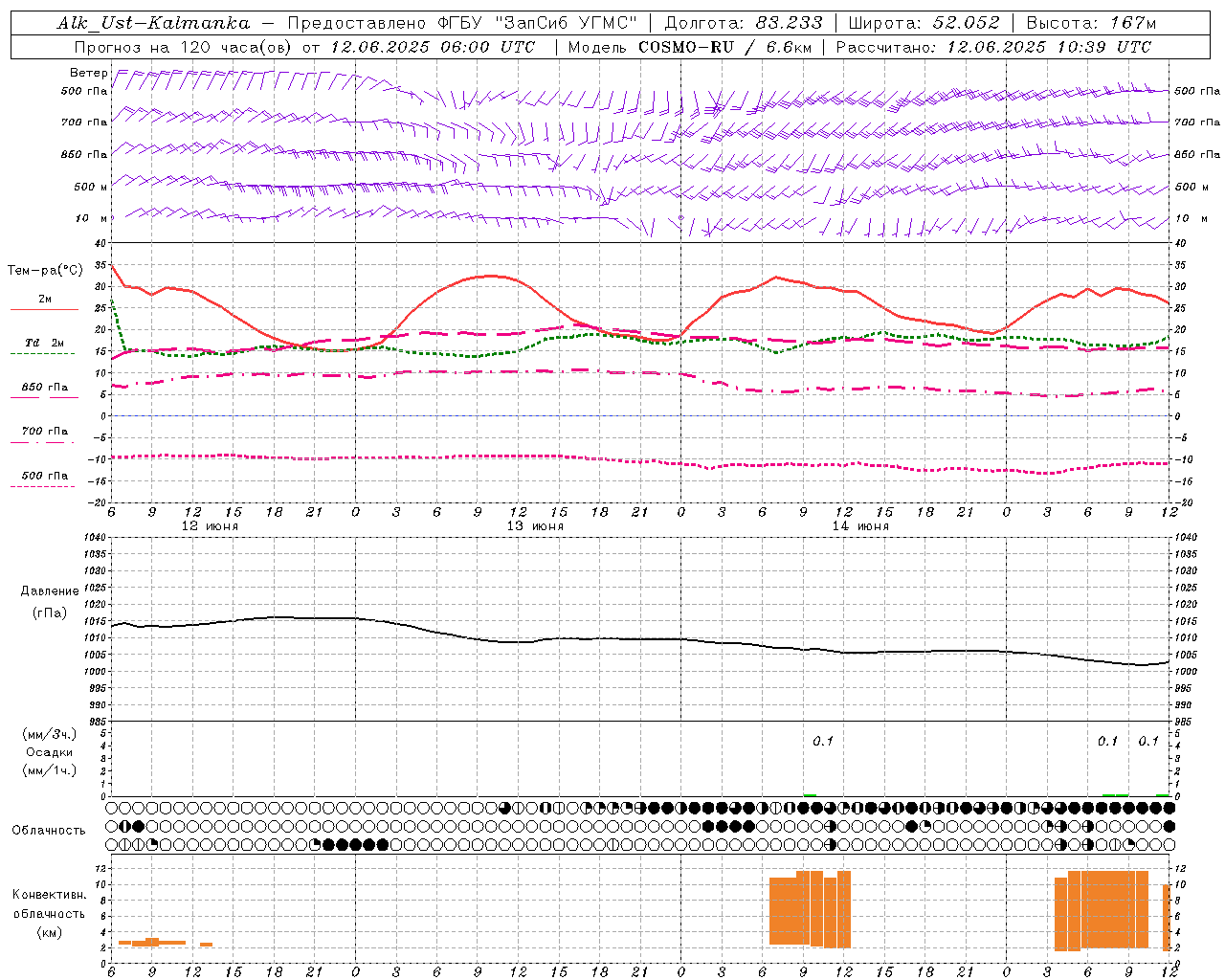Click the 0.1 precipitation value on 14 июня

click(823, 741)
